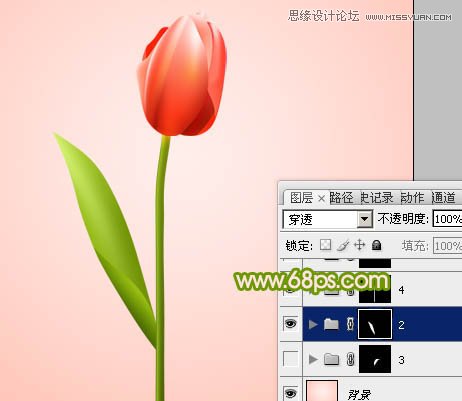Select the mask thumbnail of group 4
Viewport: 462px width, 401px height.
click(375, 289)
